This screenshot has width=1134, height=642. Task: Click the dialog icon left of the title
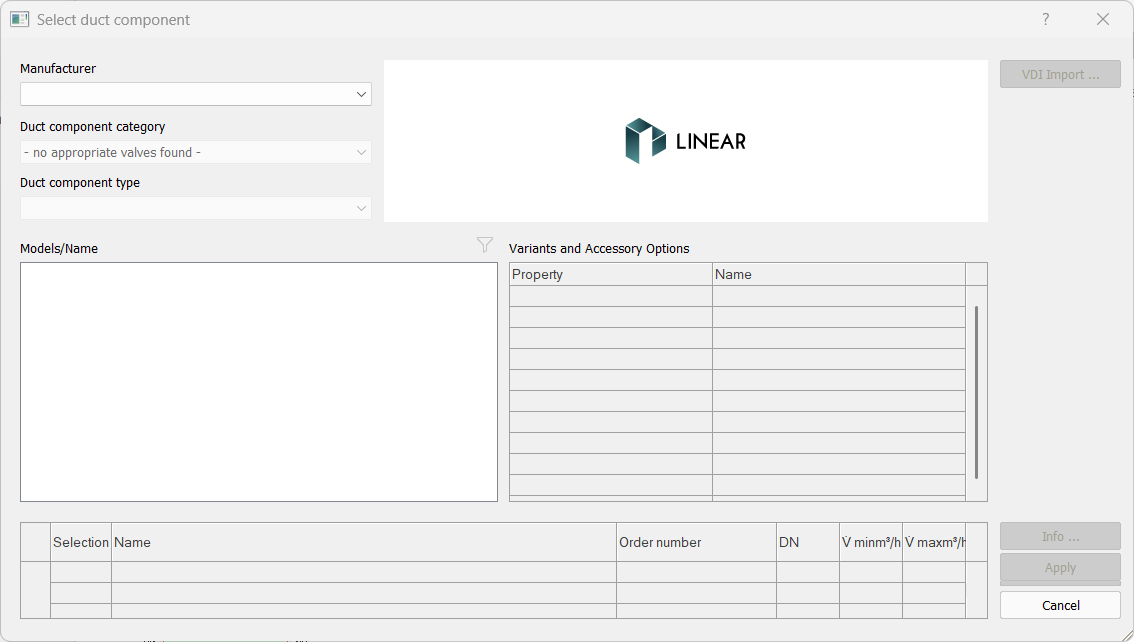[x=20, y=20]
